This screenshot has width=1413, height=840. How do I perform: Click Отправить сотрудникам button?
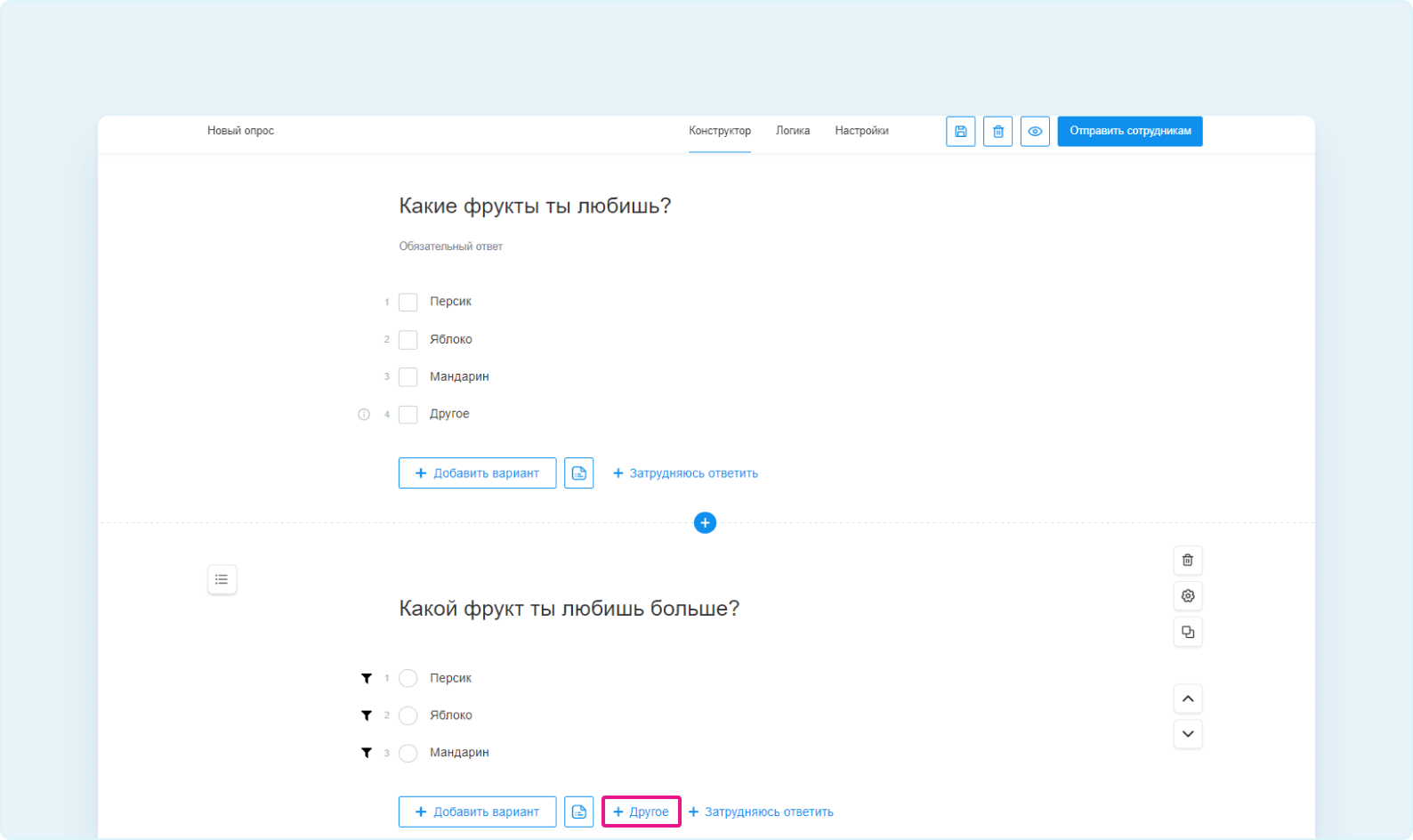(1130, 131)
